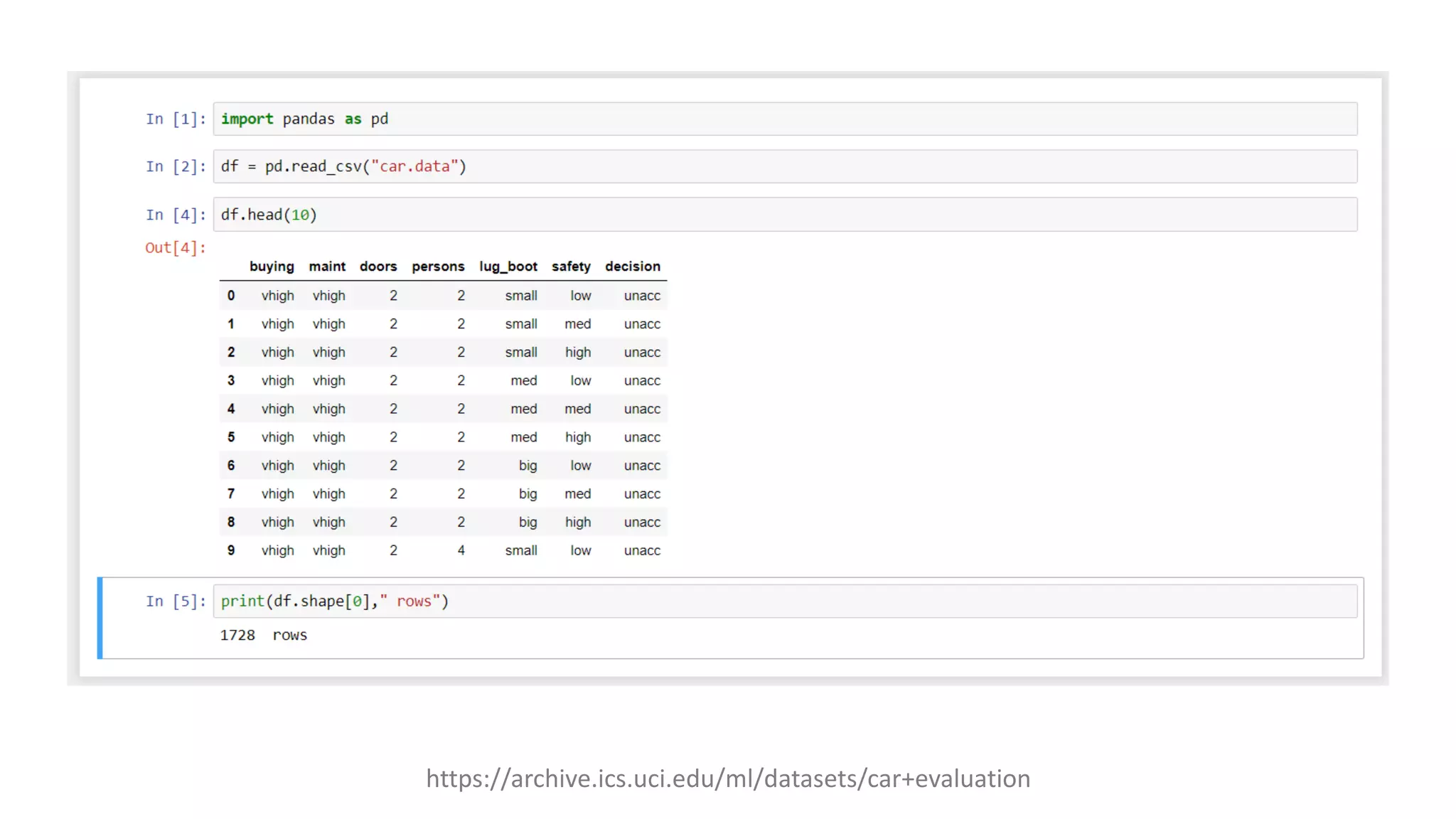1456x819 pixels.
Task: Click the persons value '4' in row 9
Action: (461, 550)
